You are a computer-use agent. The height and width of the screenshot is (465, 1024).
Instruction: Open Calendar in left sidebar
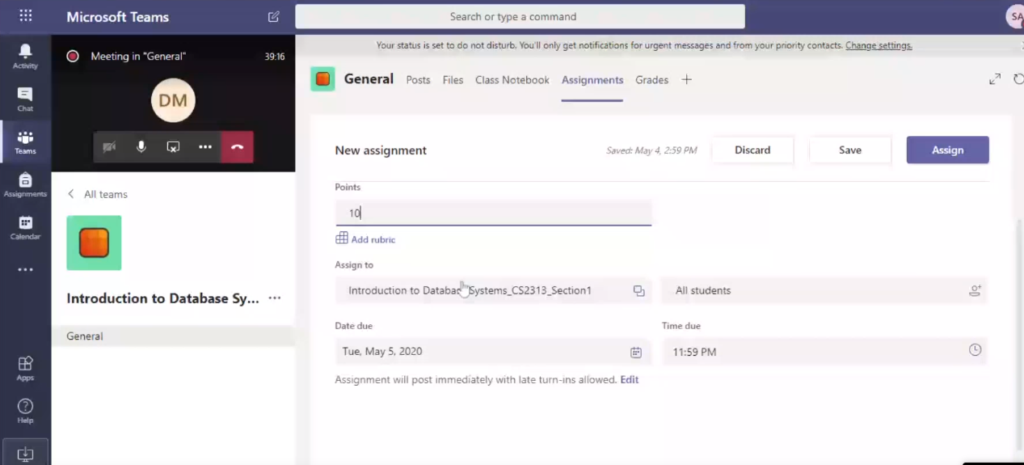[25, 228]
